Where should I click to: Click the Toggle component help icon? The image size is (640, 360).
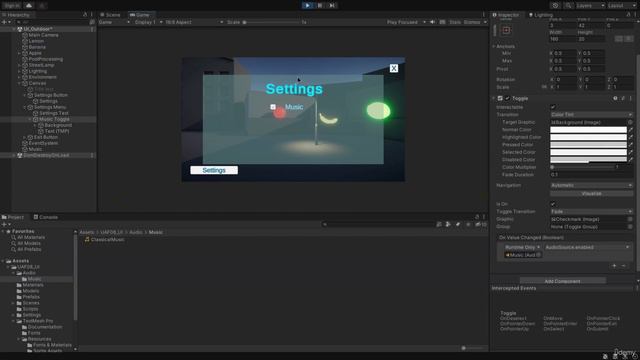click(x=615, y=98)
